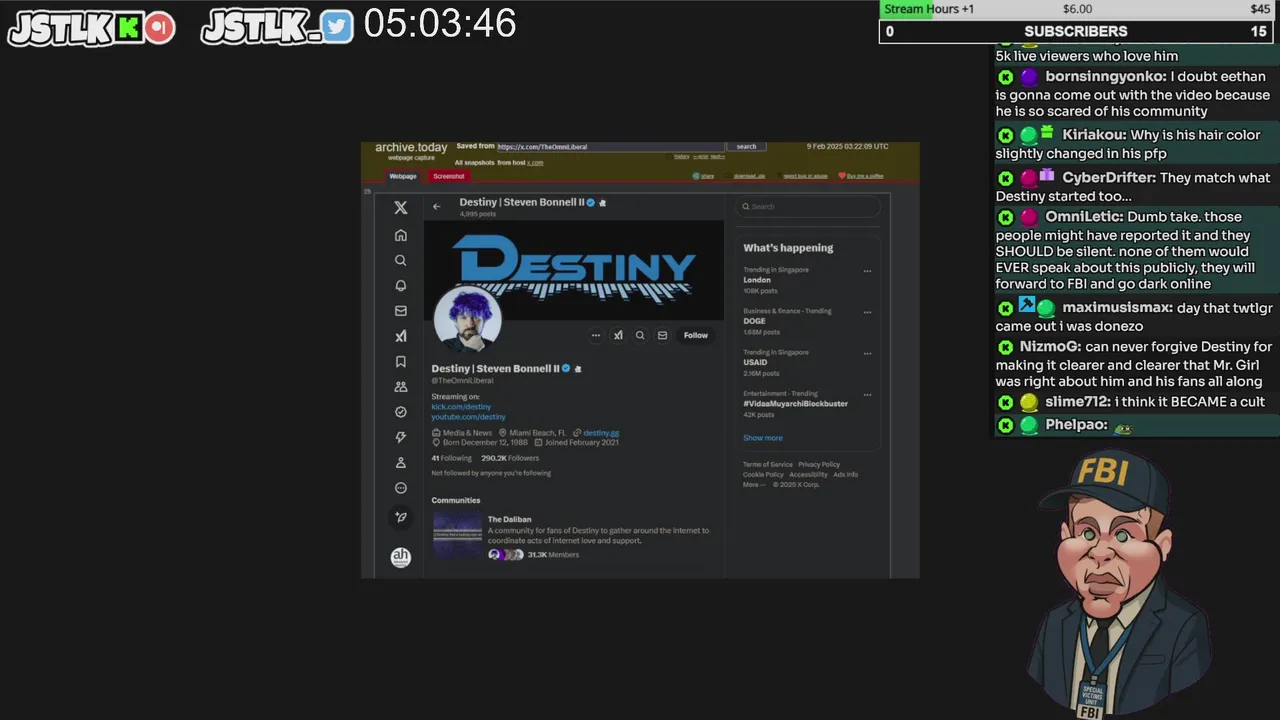This screenshot has width=1280, height=720.
Task: Open Terms of Service footer link
Action: [768, 464]
